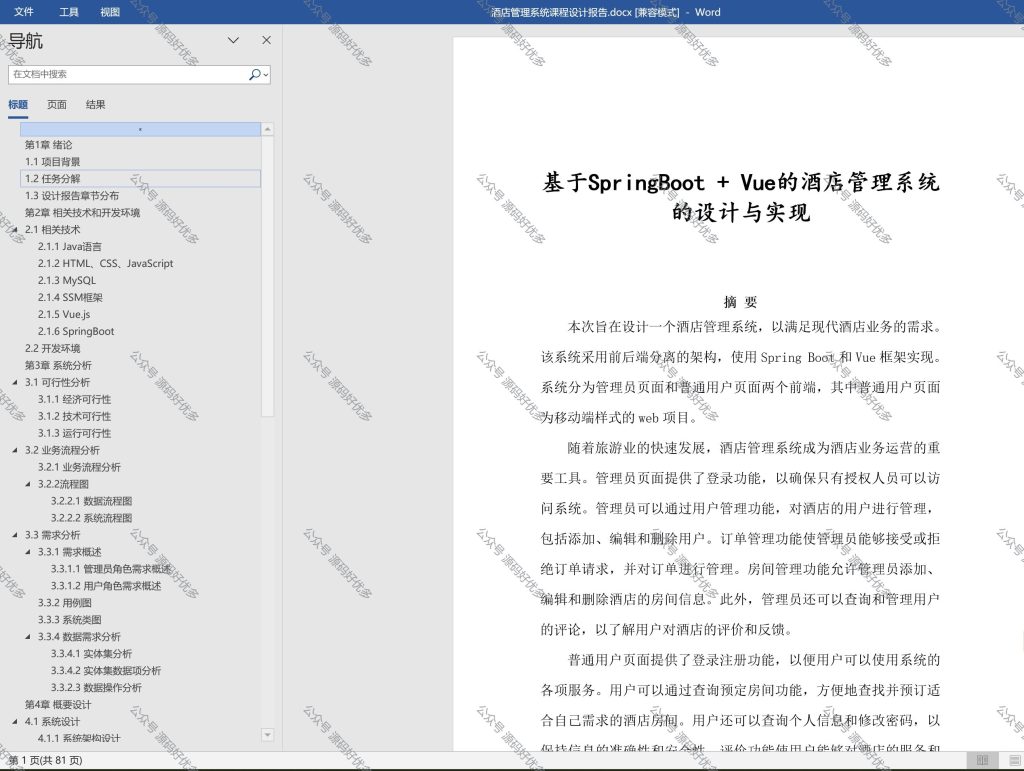Go to heading 2.1.6 SpringBoot
This screenshot has height=771, width=1024.
coord(76,332)
